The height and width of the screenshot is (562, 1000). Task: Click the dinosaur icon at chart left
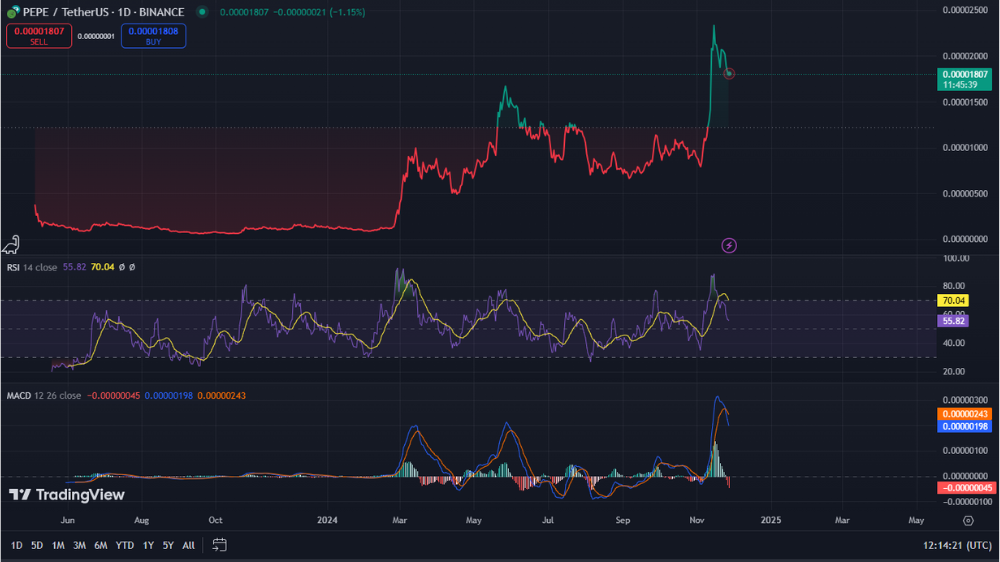[11, 245]
